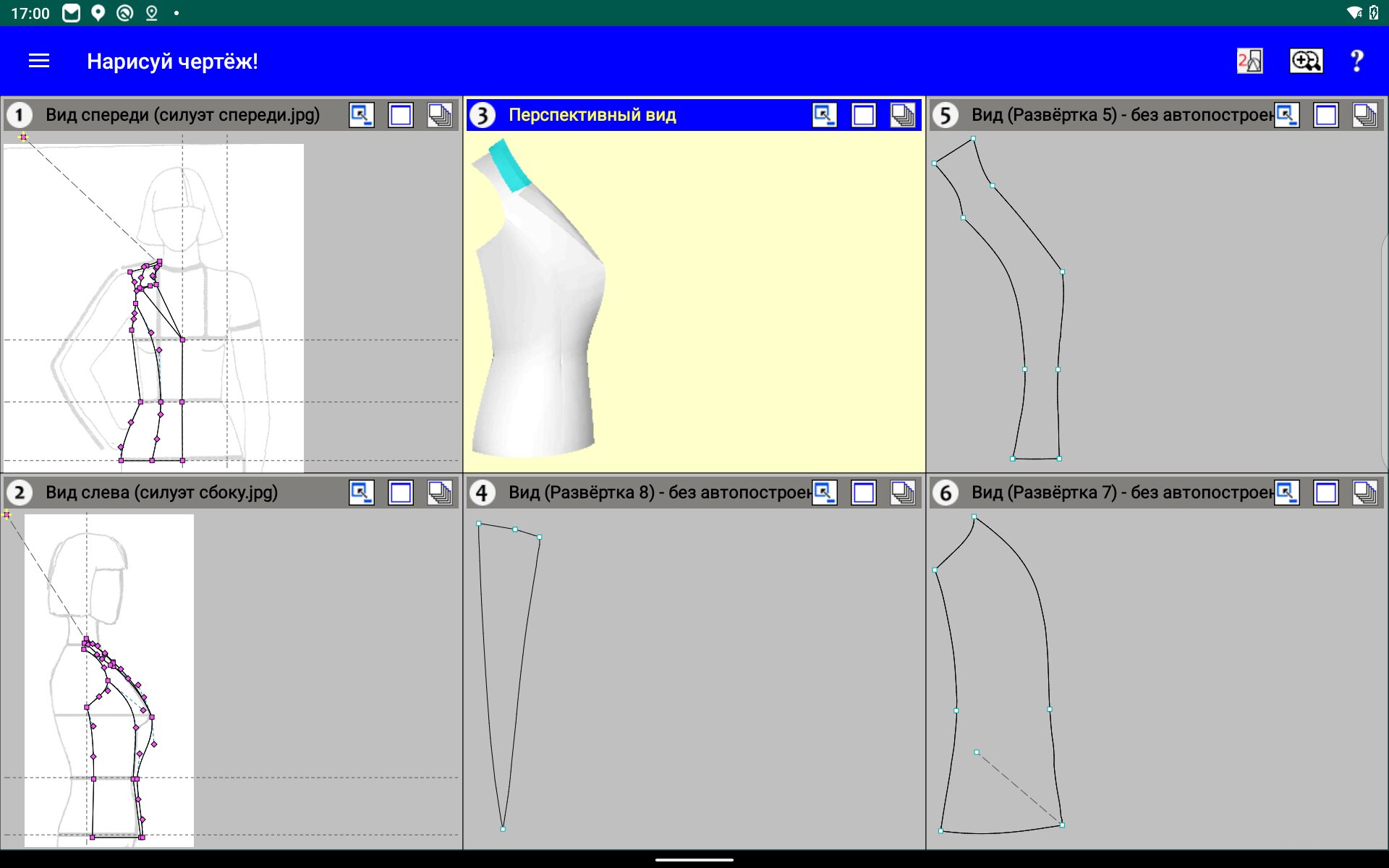Click the cyan collar on the 3D model
1389x868 pixels.
coord(509,166)
